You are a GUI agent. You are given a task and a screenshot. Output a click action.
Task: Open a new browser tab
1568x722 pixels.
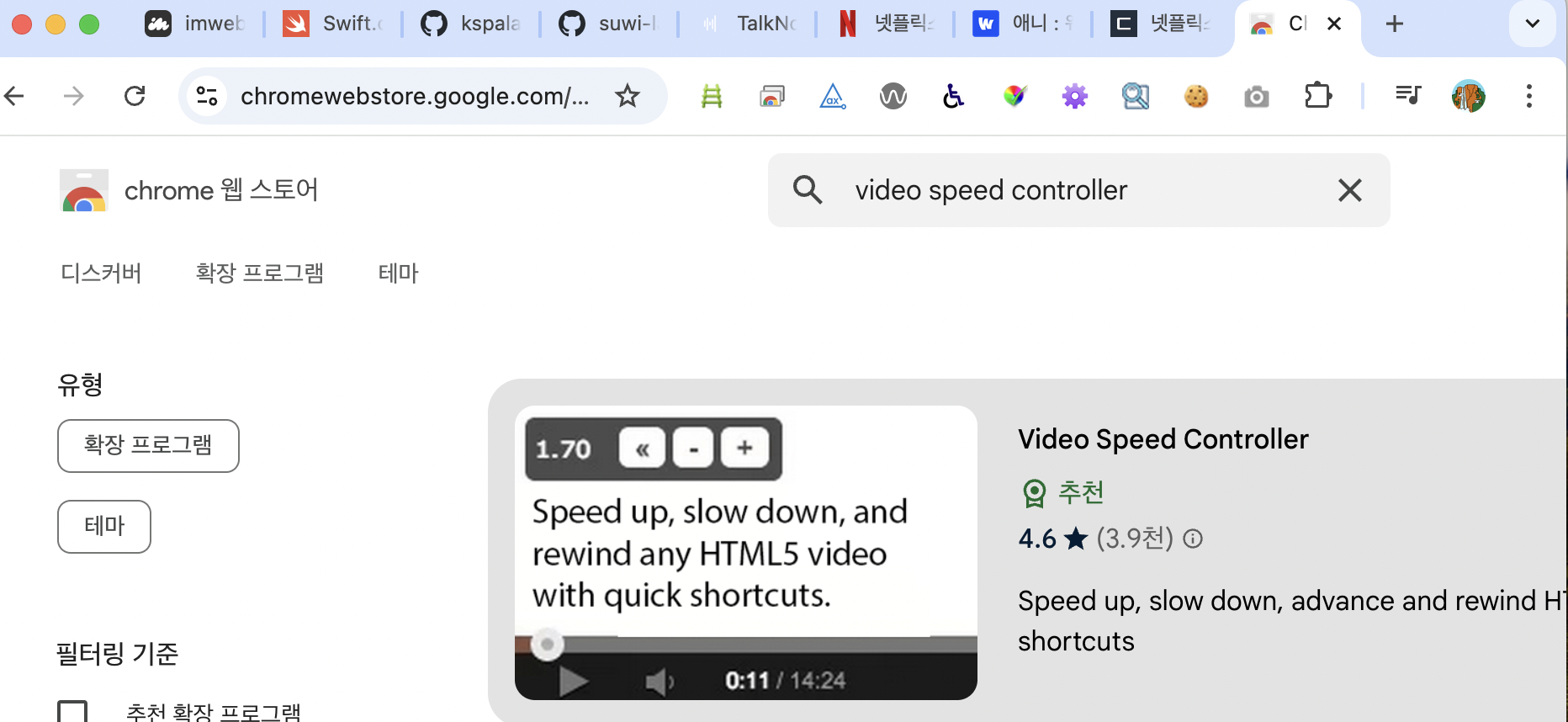pos(1395,24)
